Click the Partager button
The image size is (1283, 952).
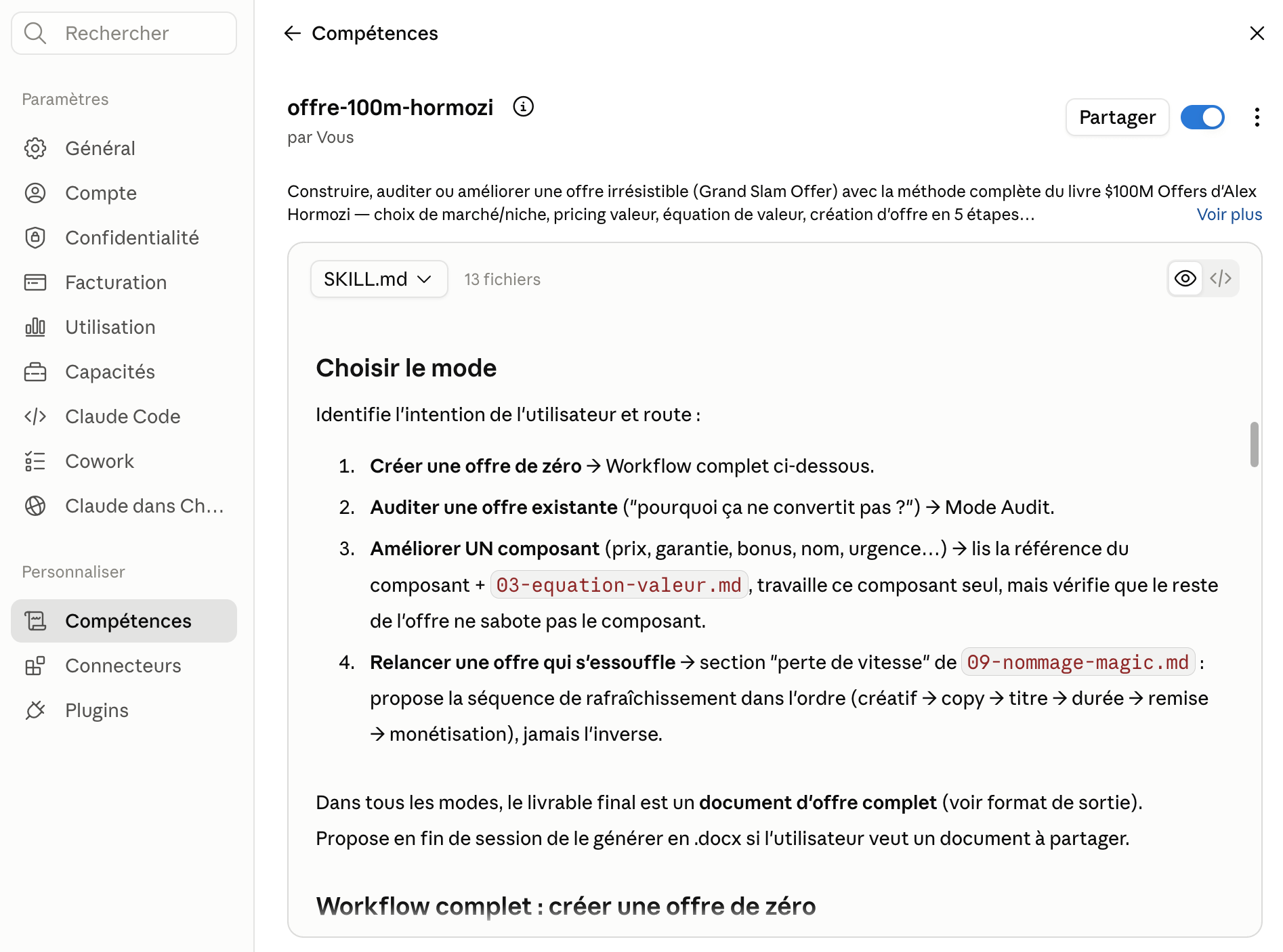(x=1117, y=117)
